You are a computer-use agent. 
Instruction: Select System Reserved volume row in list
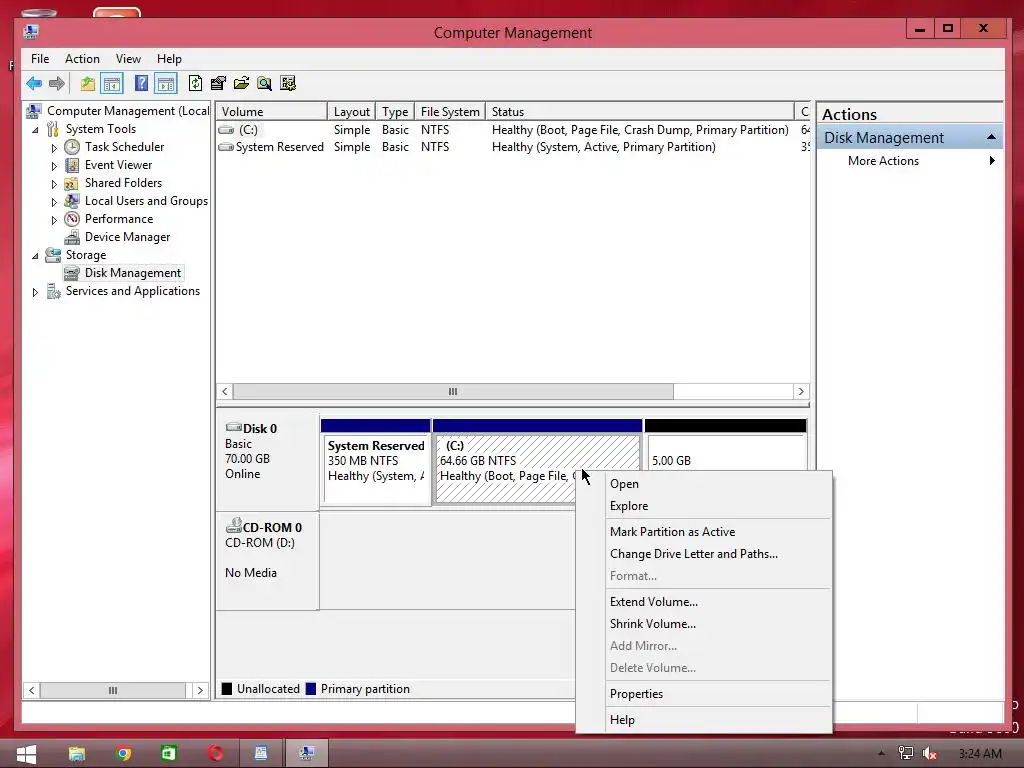coord(513,147)
